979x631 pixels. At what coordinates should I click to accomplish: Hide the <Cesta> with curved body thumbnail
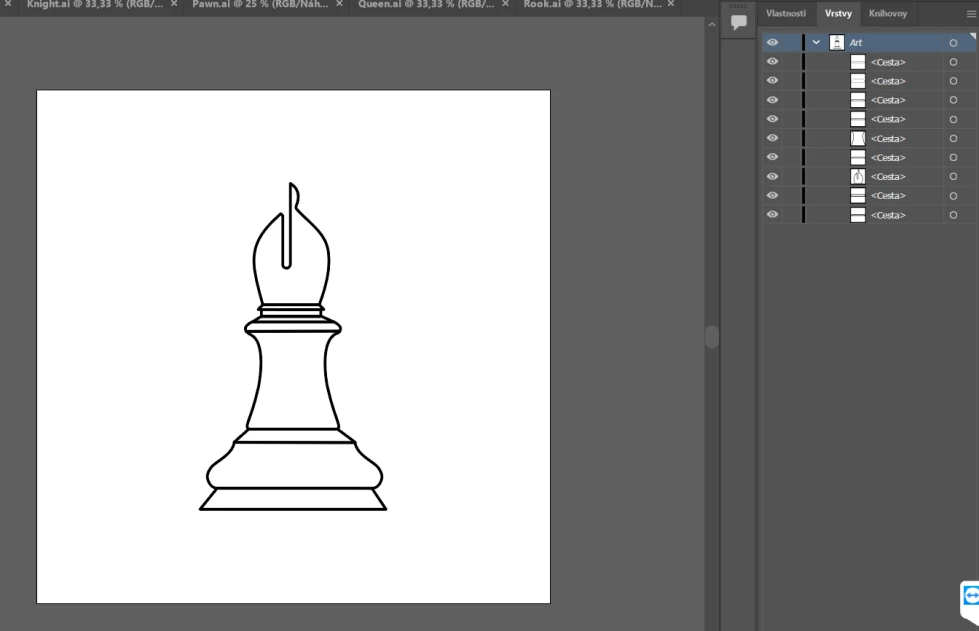pyautogui.click(x=772, y=138)
